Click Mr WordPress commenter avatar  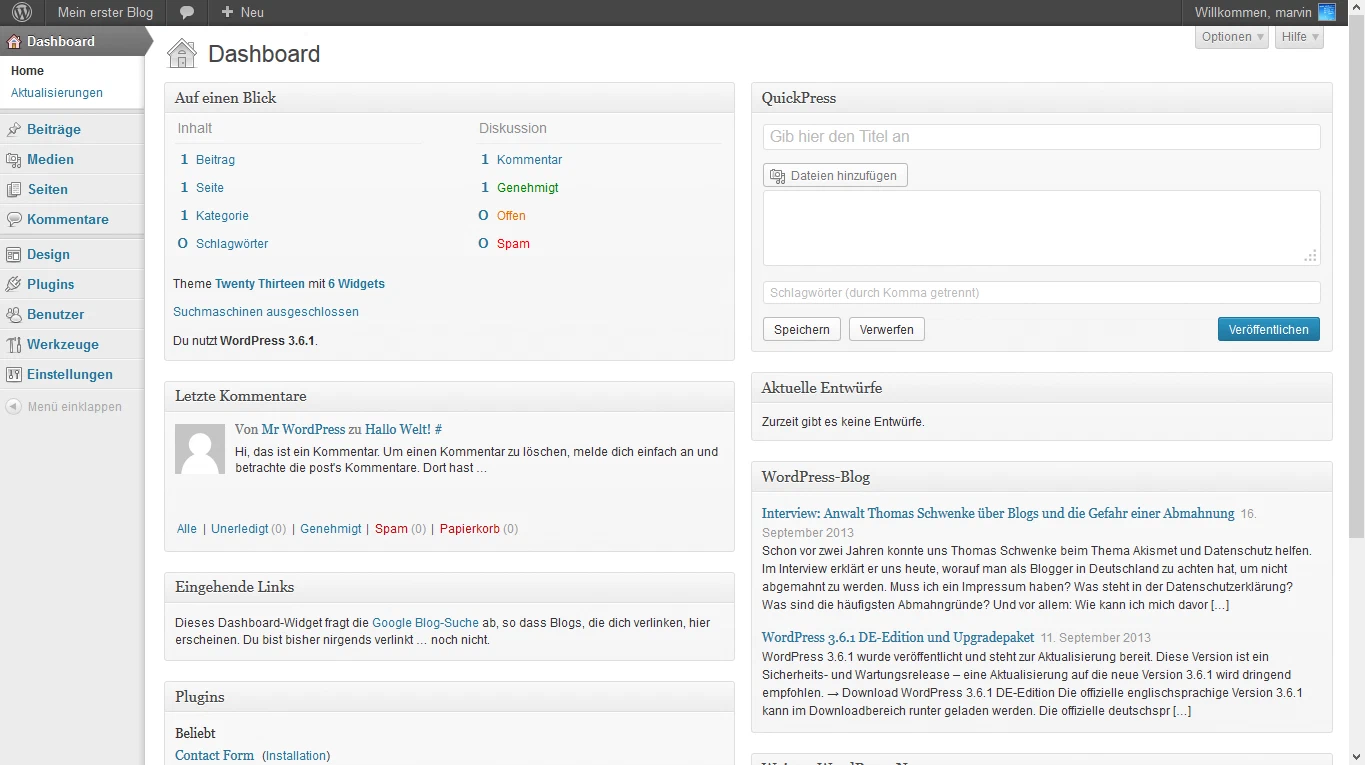(x=200, y=448)
